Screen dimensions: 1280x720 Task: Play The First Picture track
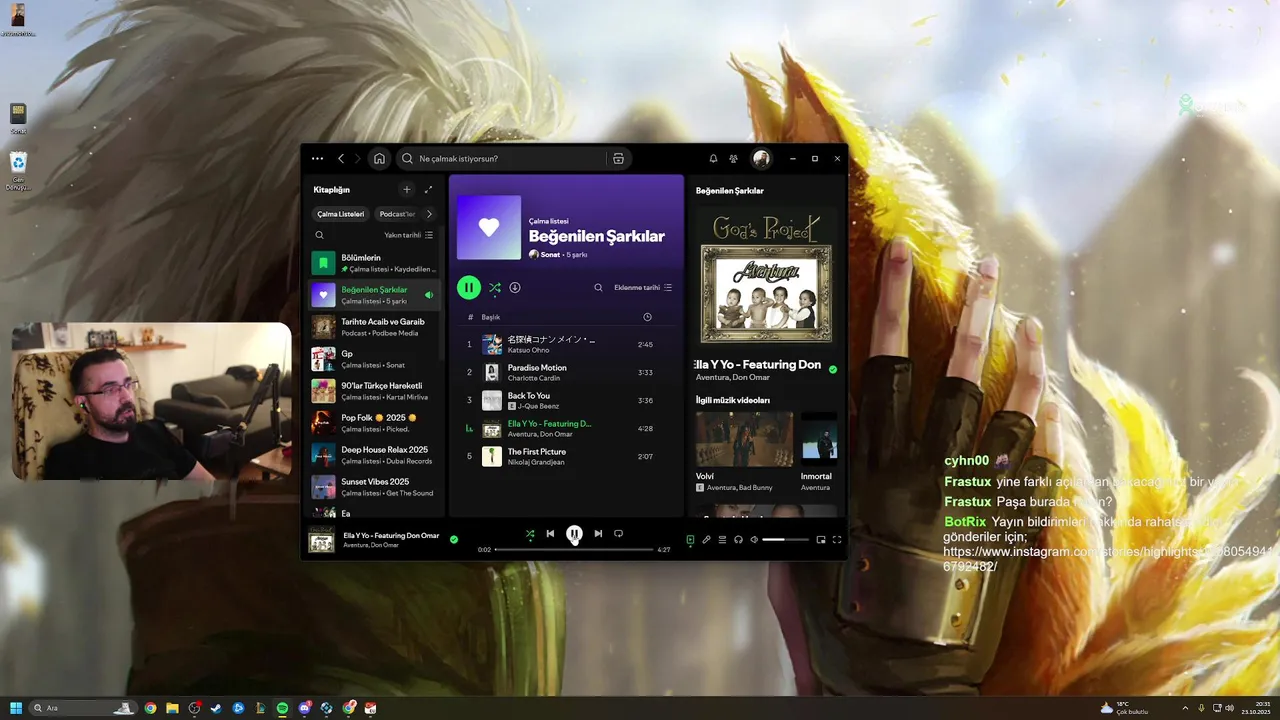tap(566, 456)
